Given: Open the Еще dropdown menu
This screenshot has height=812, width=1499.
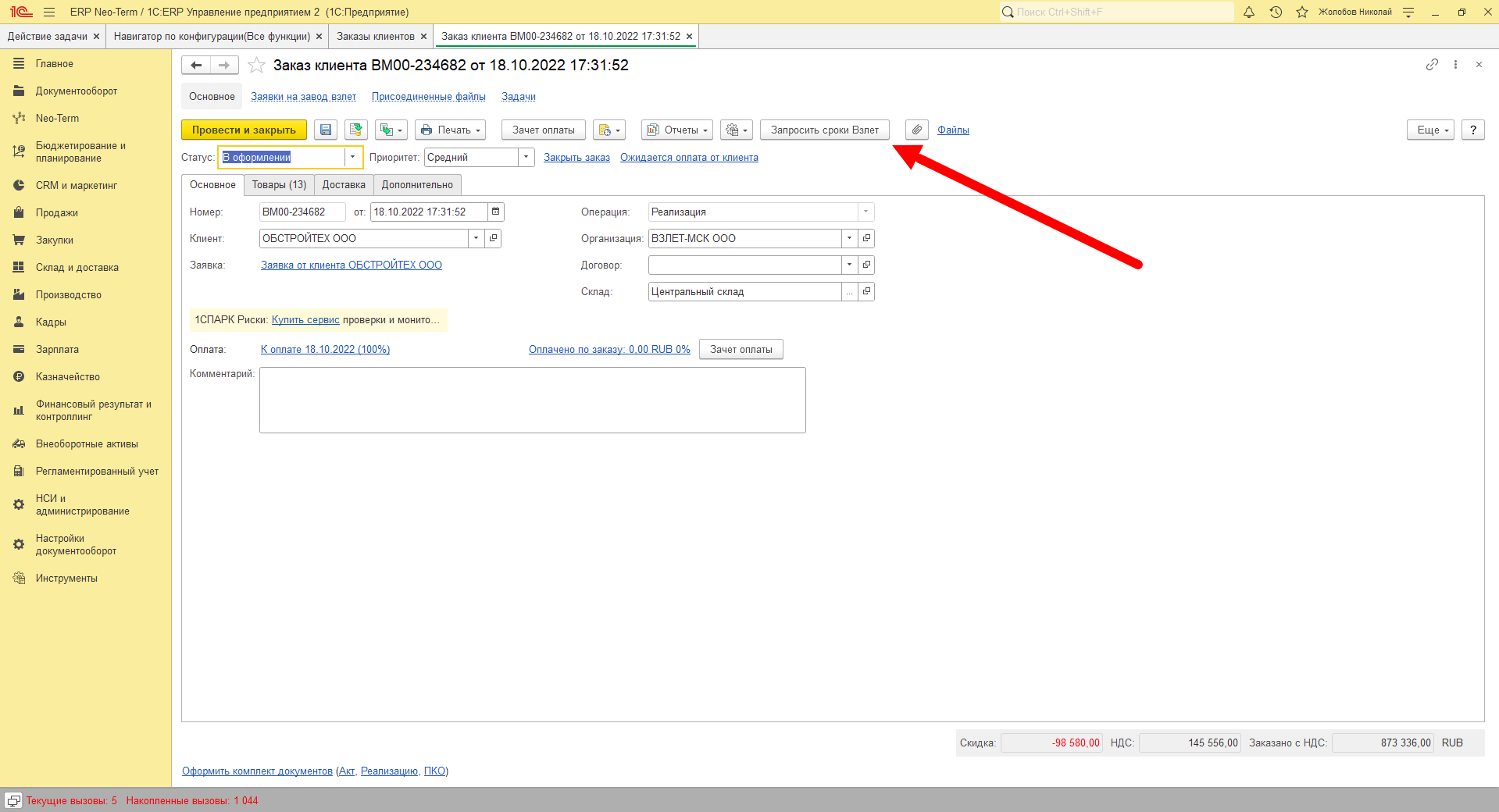Looking at the screenshot, I should (1431, 130).
